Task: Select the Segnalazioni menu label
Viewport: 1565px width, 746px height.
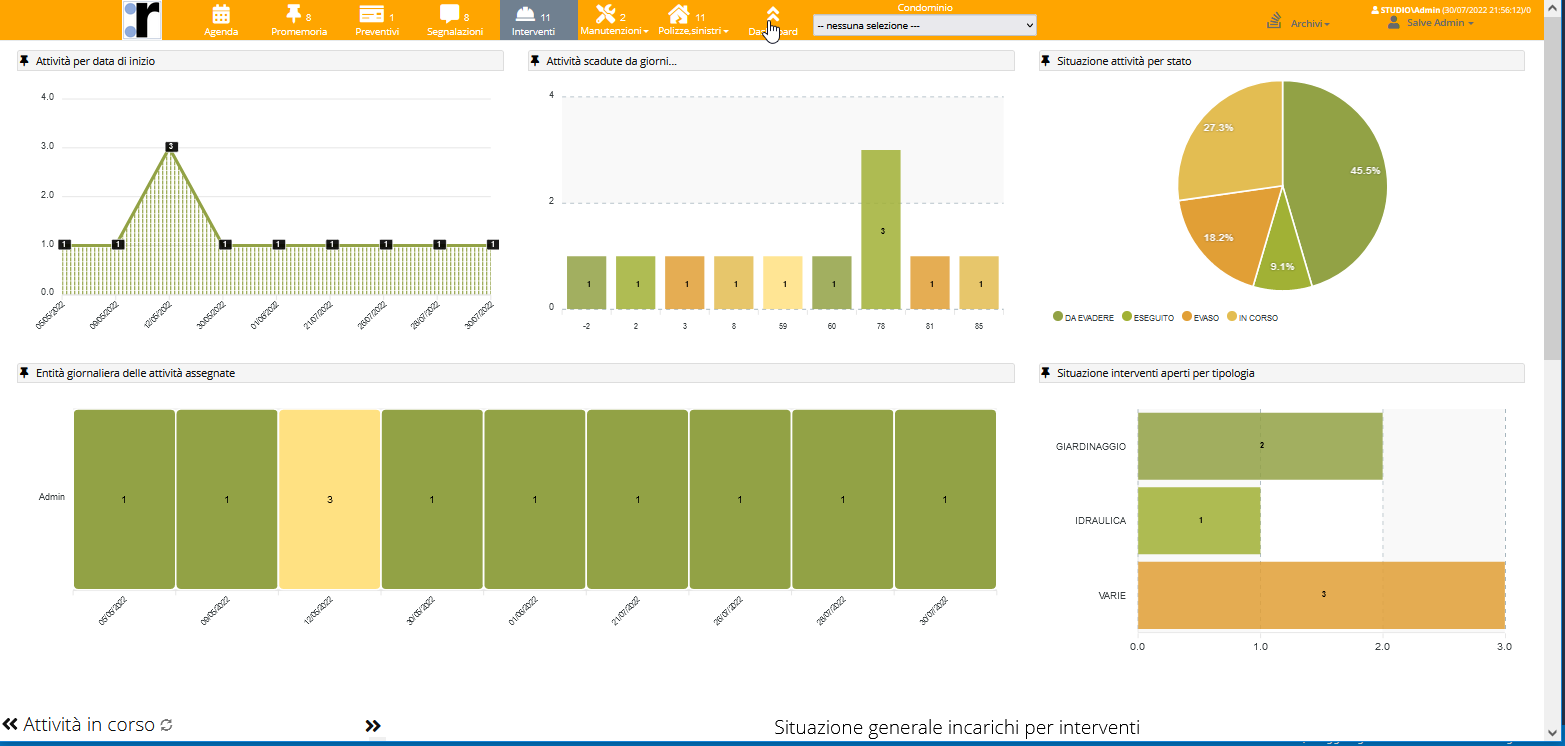Action: point(455,32)
